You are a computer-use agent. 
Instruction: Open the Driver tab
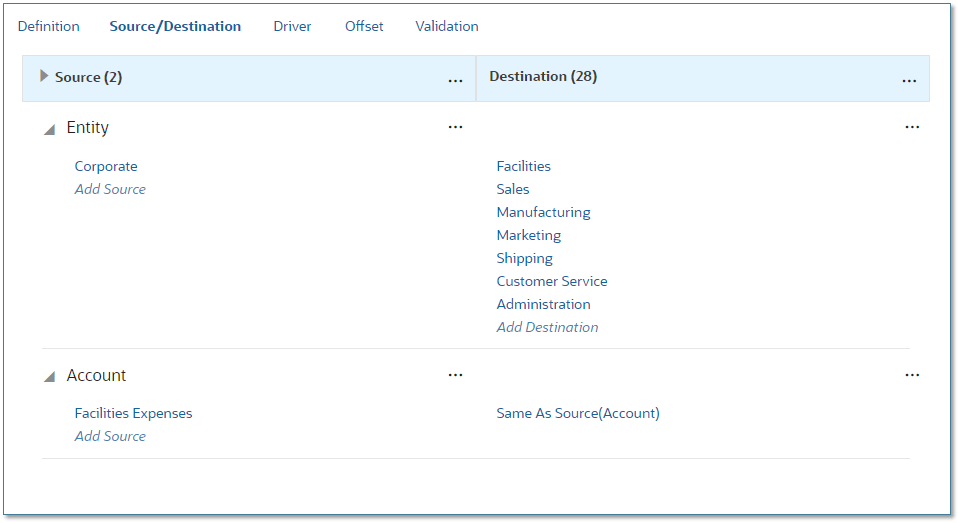click(292, 27)
